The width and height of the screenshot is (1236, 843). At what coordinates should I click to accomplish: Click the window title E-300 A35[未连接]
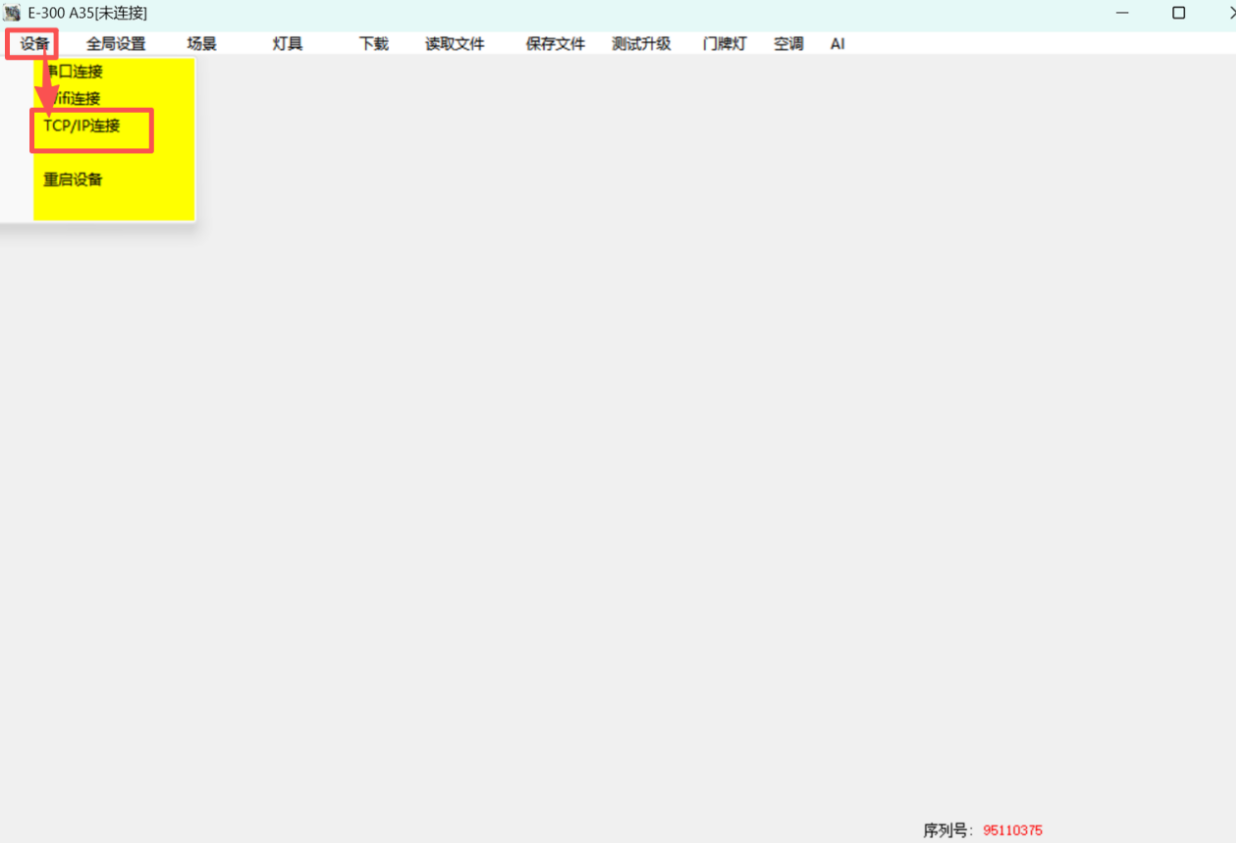(x=88, y=13)
